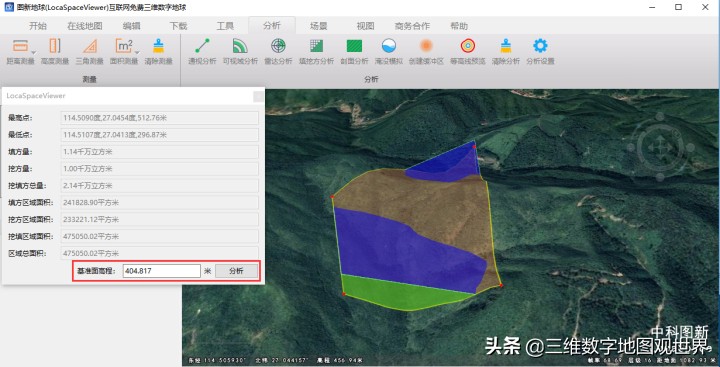This screenshot has height=367, width=720.
Task: Click the 最低点 value field
Action: tap(159, 135)
